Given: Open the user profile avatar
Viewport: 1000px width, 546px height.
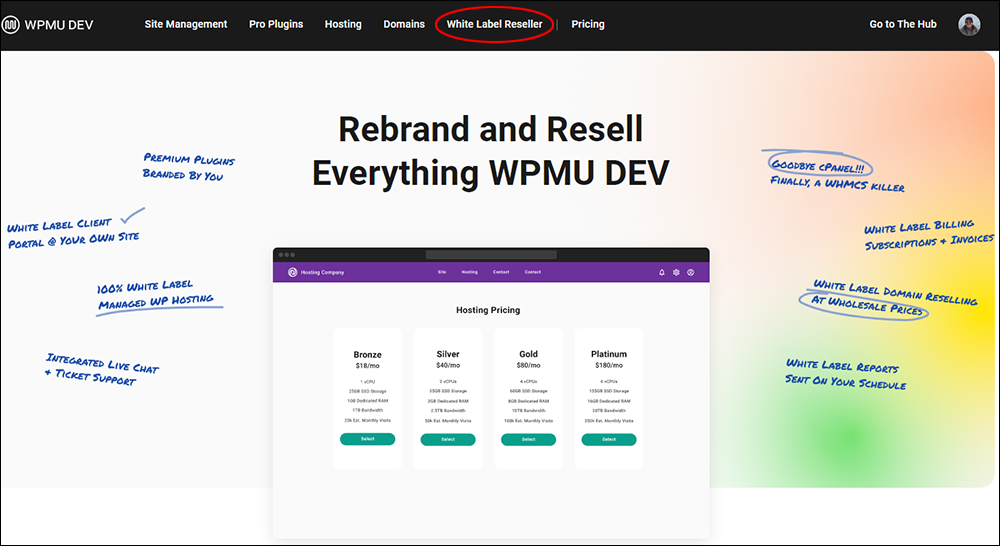Looking at the screenshot, I should click(x=968, y=25).
